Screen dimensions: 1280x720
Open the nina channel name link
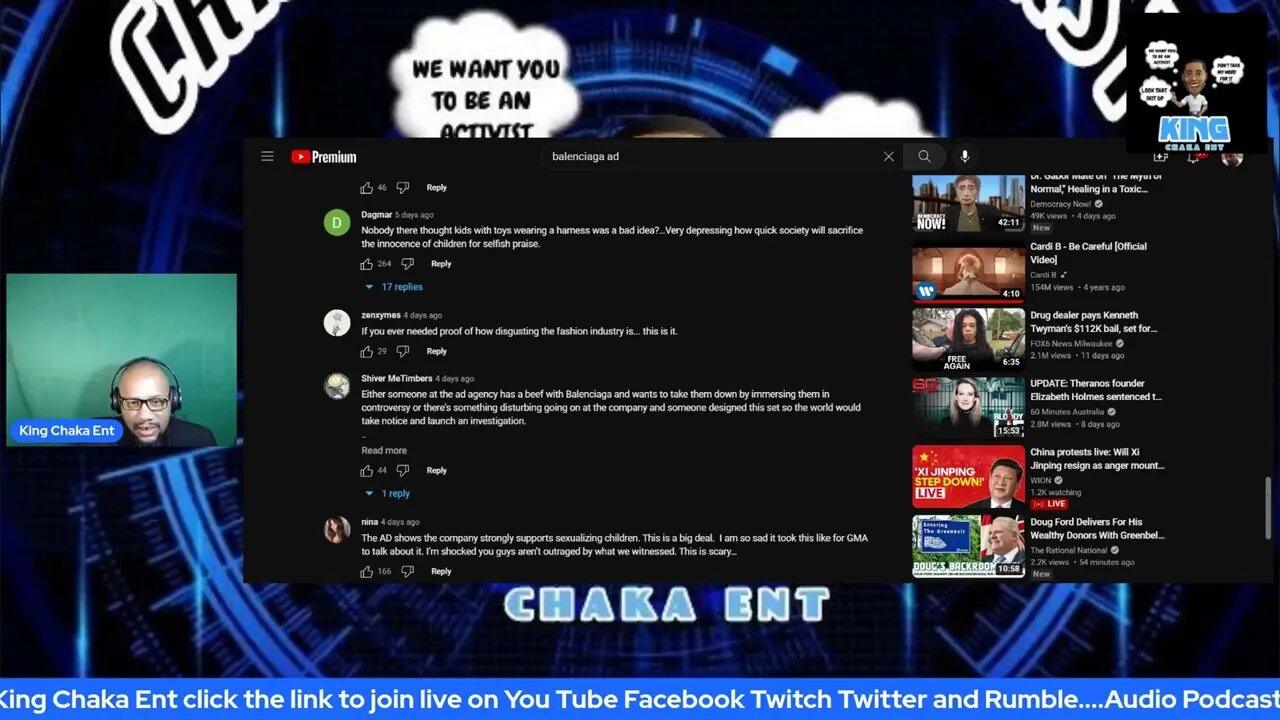[369, 522]
